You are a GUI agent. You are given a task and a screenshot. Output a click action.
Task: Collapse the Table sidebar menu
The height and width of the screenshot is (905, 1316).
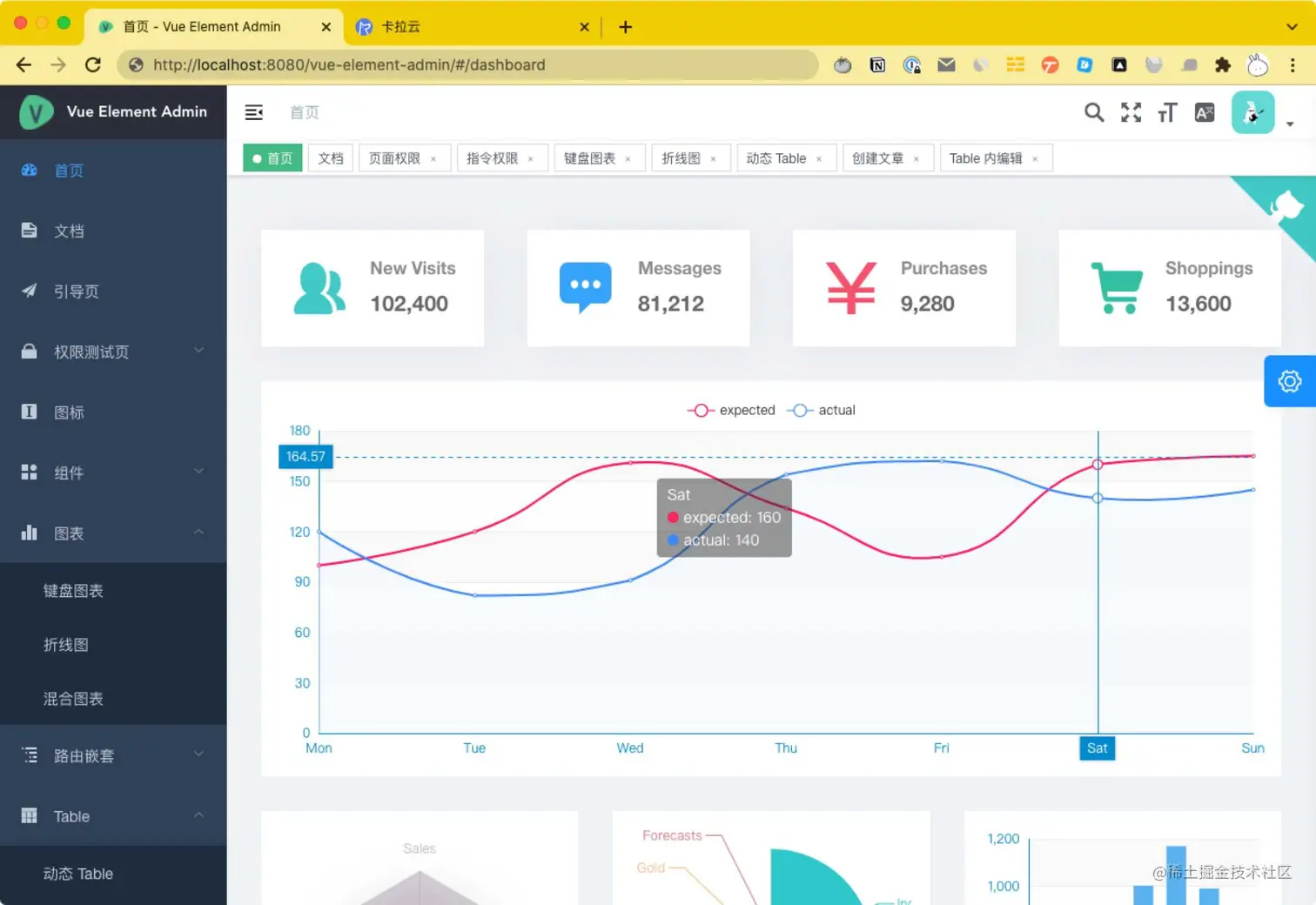click(113, 816)
